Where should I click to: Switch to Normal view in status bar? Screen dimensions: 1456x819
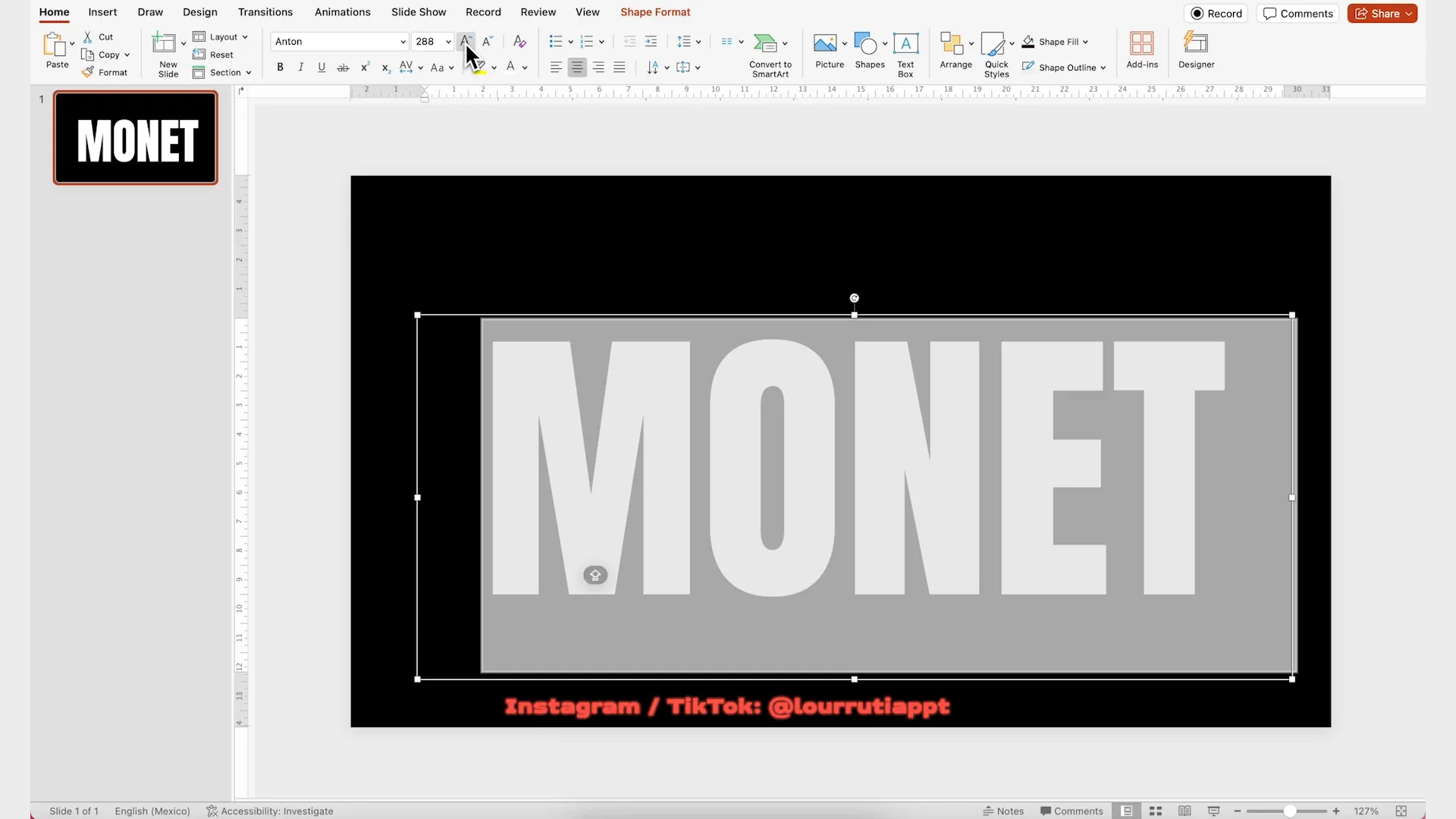[x=1127, y=811]
